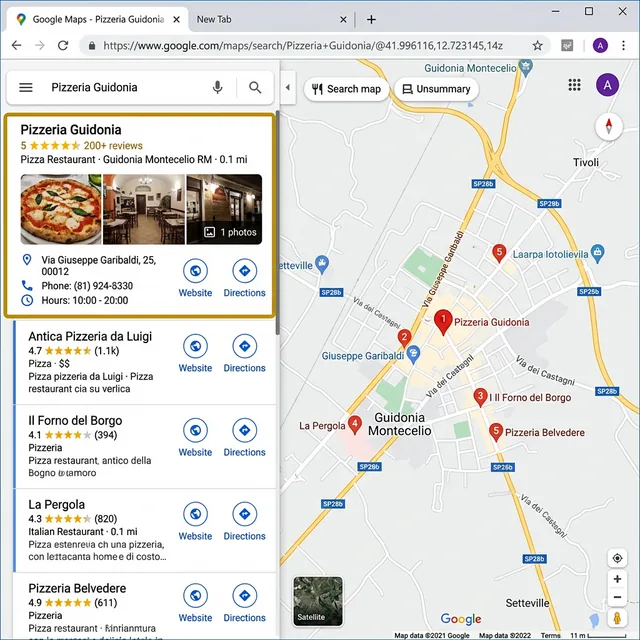This screenshot has width=640, height=640.
Task: Select the La Pergola result title
Action: pos(56,505)
